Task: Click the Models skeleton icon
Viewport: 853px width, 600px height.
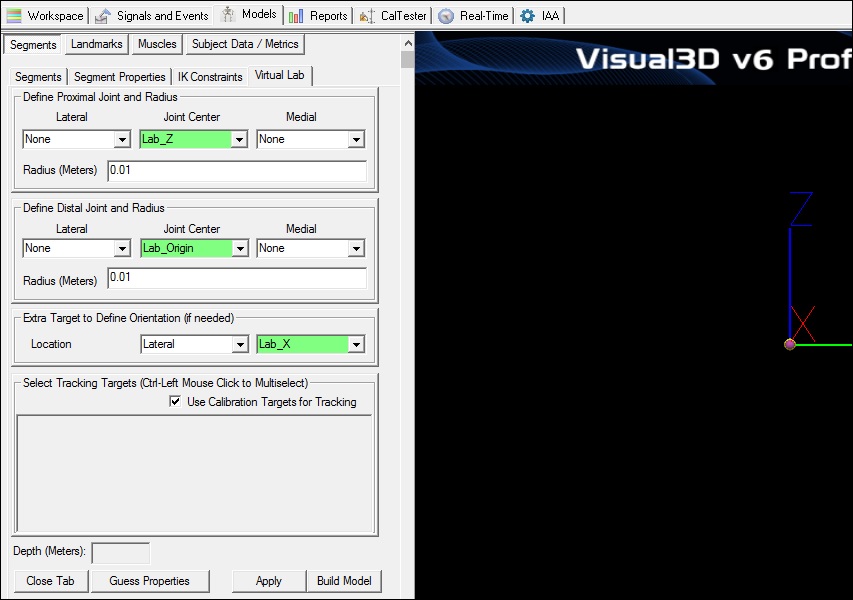Action: [x=227, y=14]
